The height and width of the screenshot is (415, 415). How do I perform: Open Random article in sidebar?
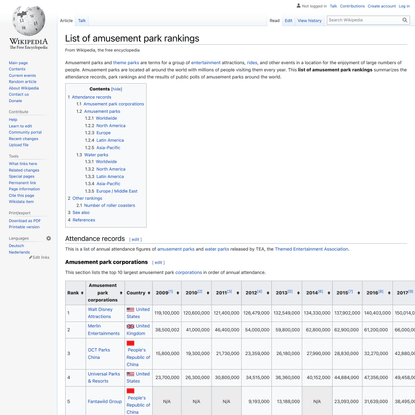pyautogui.click(x=23, y=82)
